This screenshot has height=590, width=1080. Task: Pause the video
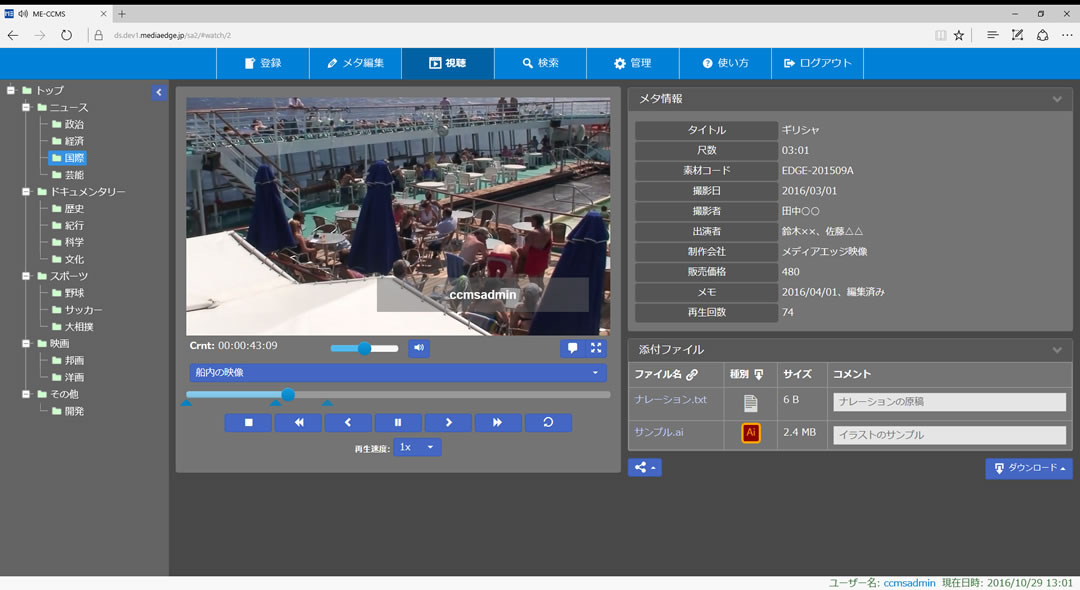point(398,422)
